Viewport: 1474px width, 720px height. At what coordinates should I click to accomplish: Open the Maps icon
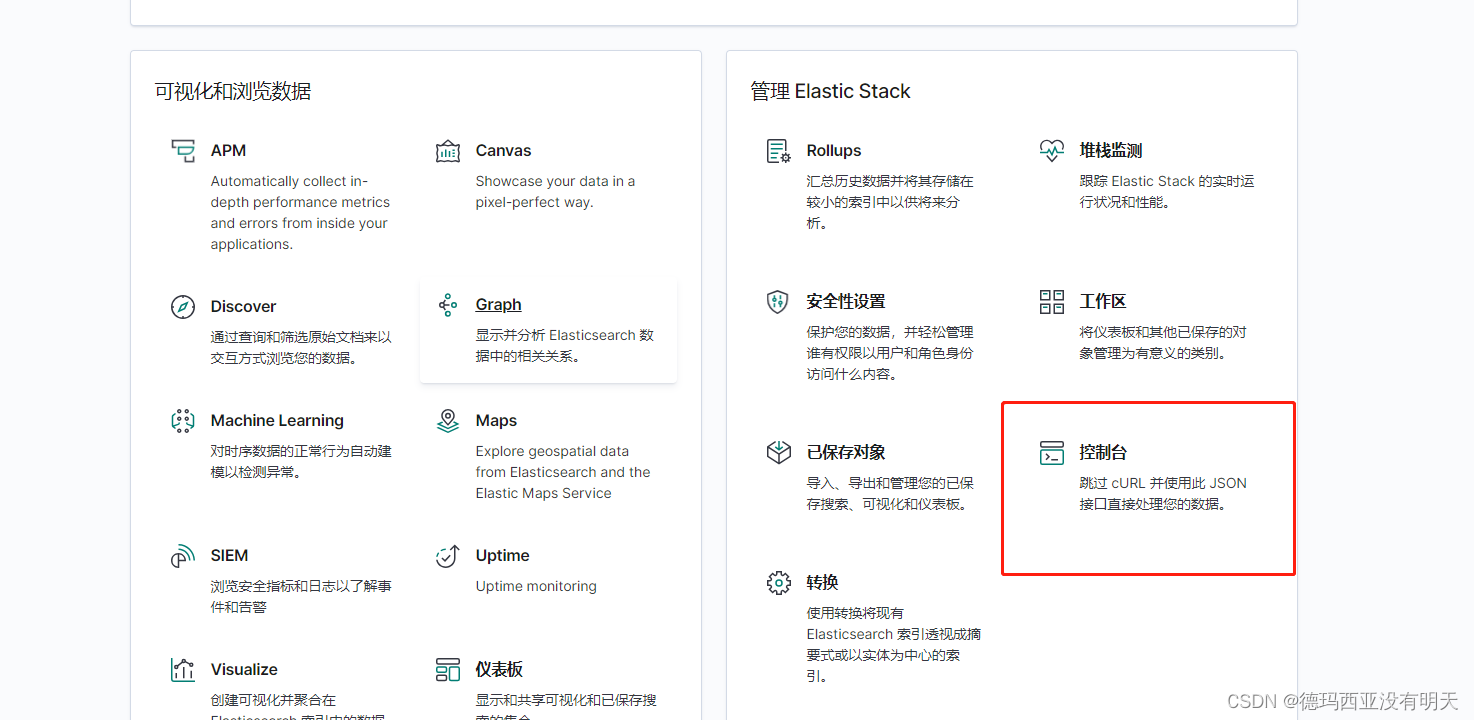(448, 421)
